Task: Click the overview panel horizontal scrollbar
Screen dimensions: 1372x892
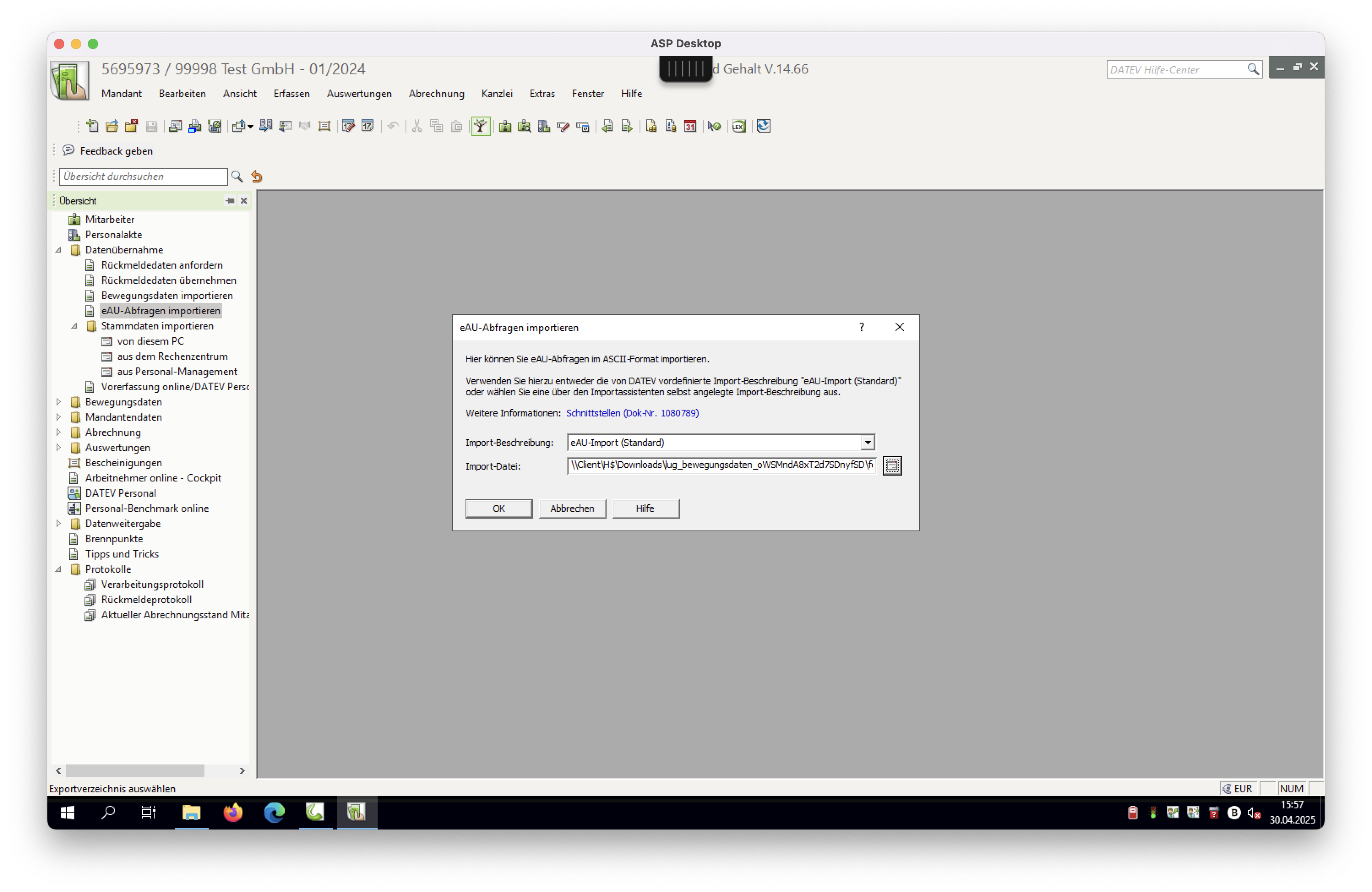Action: 135,770
